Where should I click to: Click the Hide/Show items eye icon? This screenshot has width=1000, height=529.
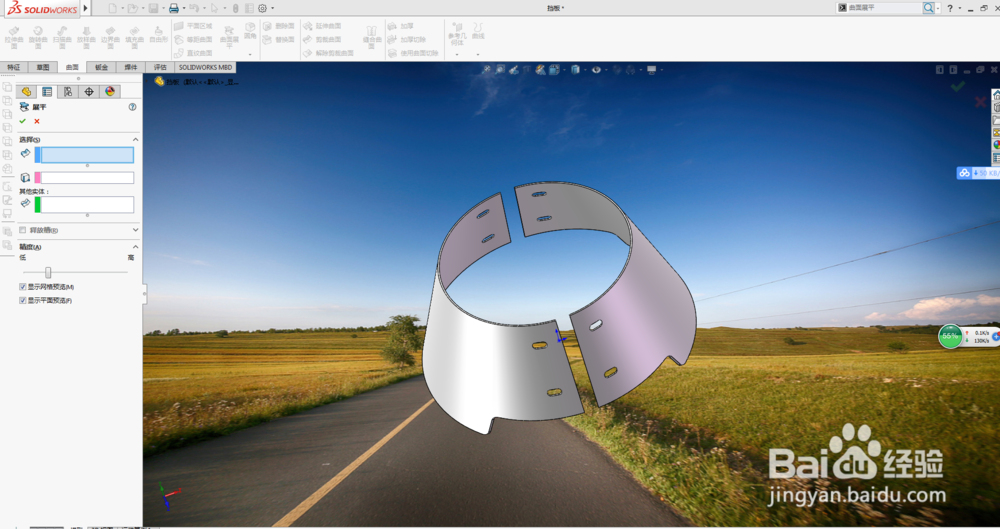pyautogui.click(x=596, y=70)
